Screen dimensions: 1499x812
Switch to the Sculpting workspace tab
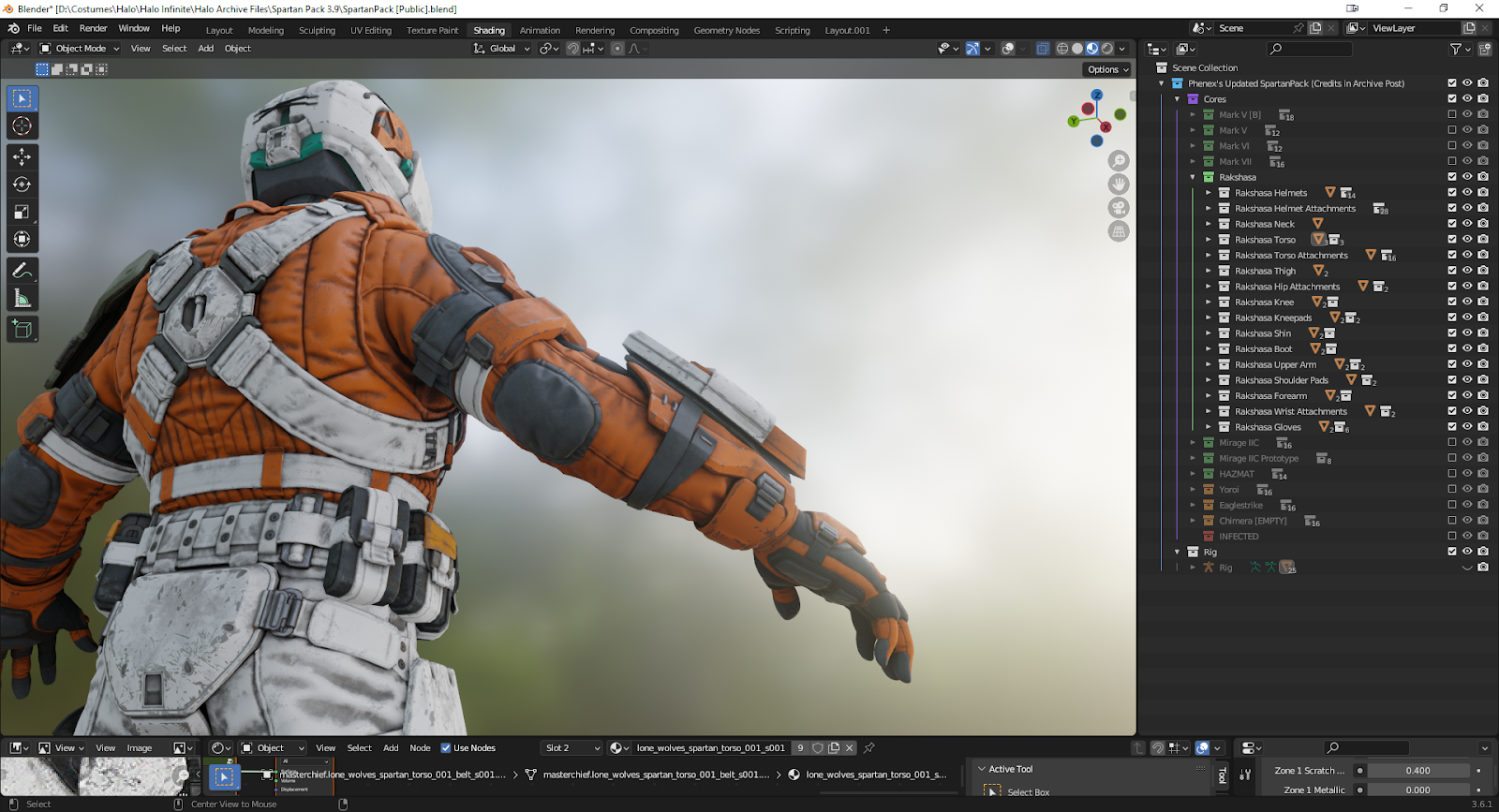tap(317, 30)
